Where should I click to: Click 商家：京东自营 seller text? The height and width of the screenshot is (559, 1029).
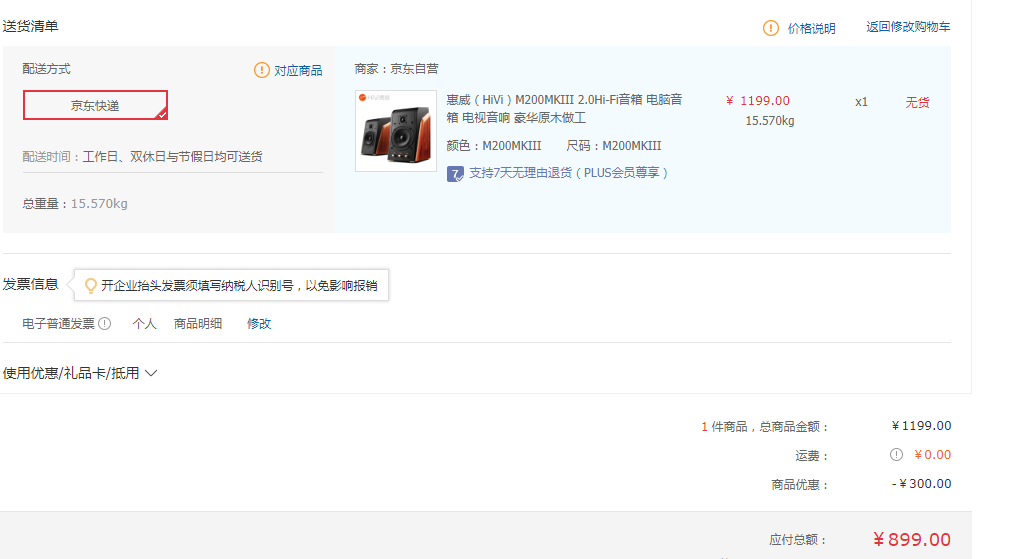pyautogui.click(x=396, y=69)
